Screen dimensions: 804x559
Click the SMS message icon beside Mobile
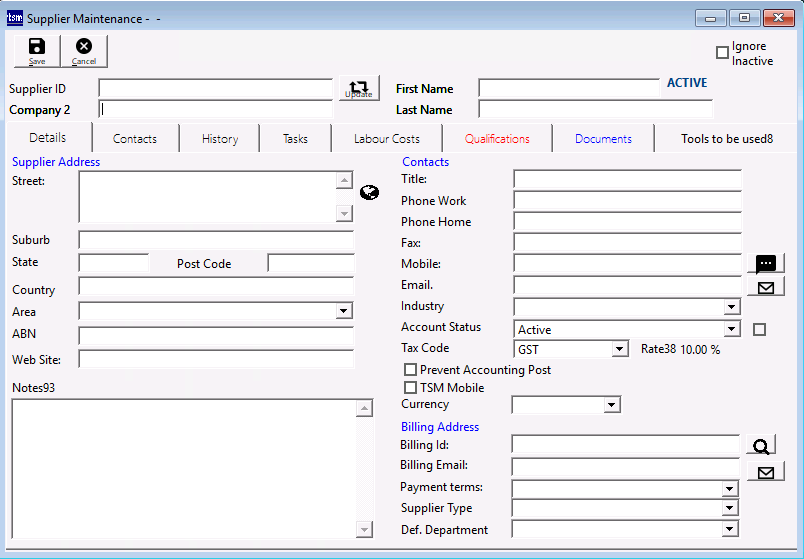pos(765,264)
